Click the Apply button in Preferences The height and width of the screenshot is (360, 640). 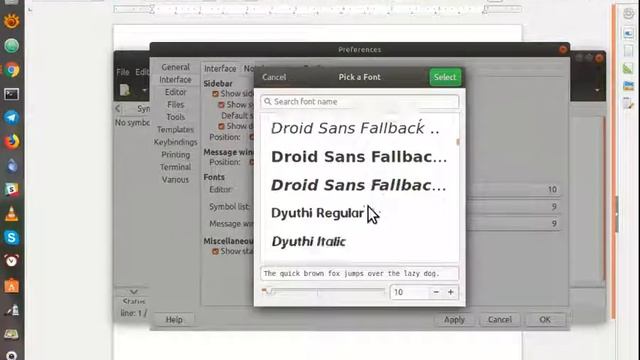(454, 320)
